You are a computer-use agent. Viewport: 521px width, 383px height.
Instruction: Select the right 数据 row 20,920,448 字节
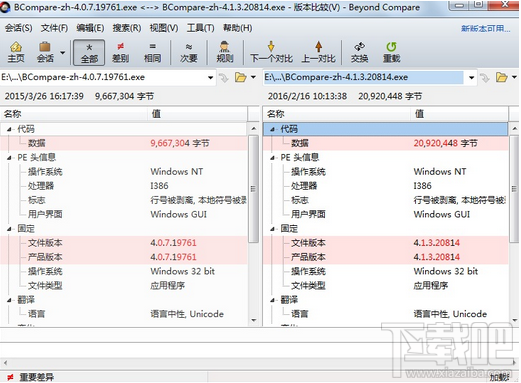pyautogui.click(x=386, y=143)
